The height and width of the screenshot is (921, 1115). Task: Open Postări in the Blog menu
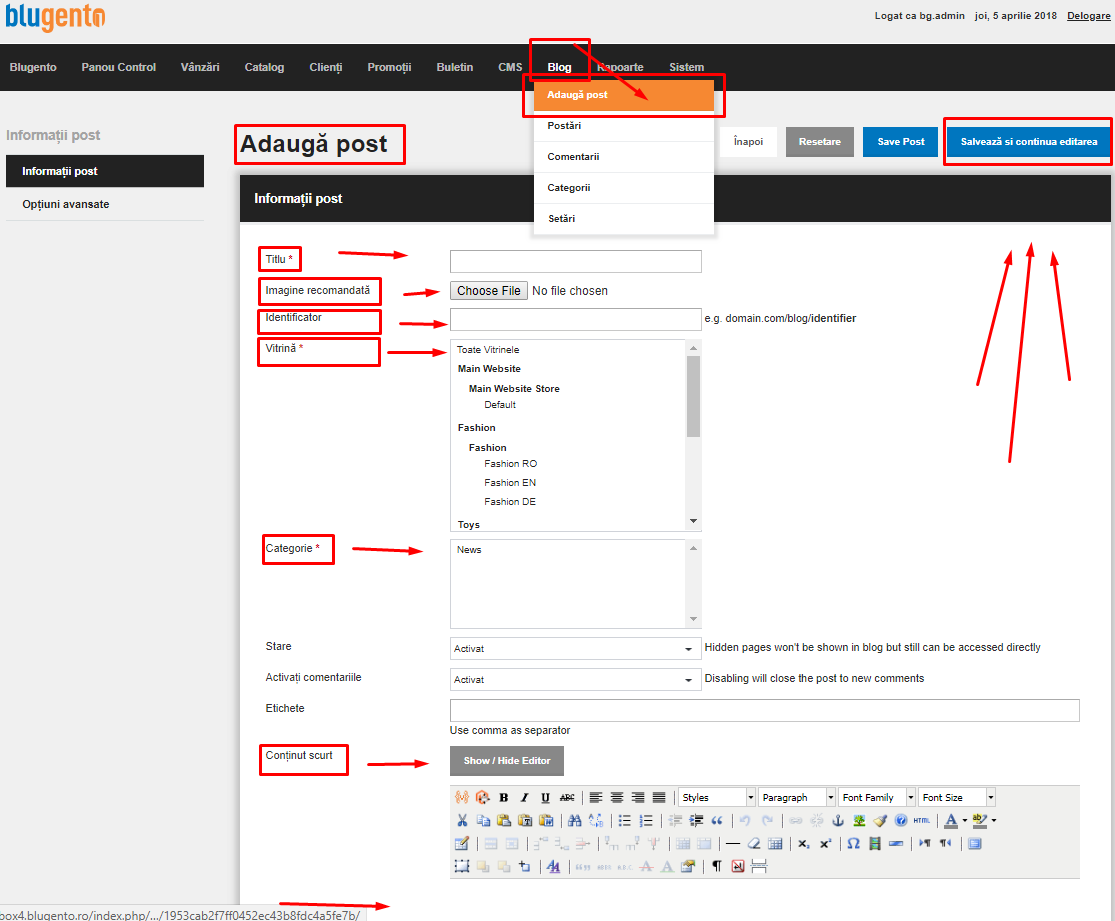pos(624,126)
